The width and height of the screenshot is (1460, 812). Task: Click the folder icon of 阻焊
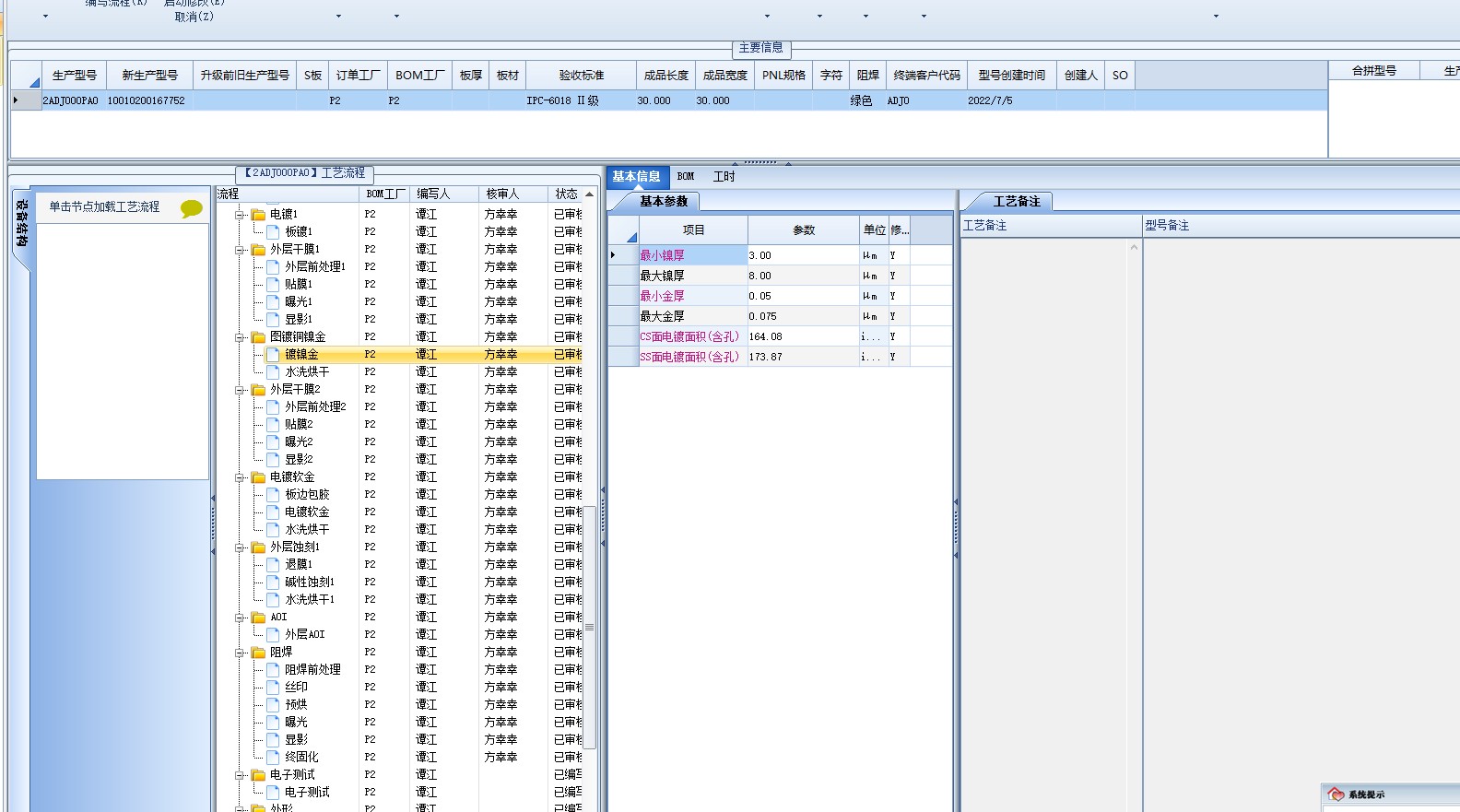(259, 652)
